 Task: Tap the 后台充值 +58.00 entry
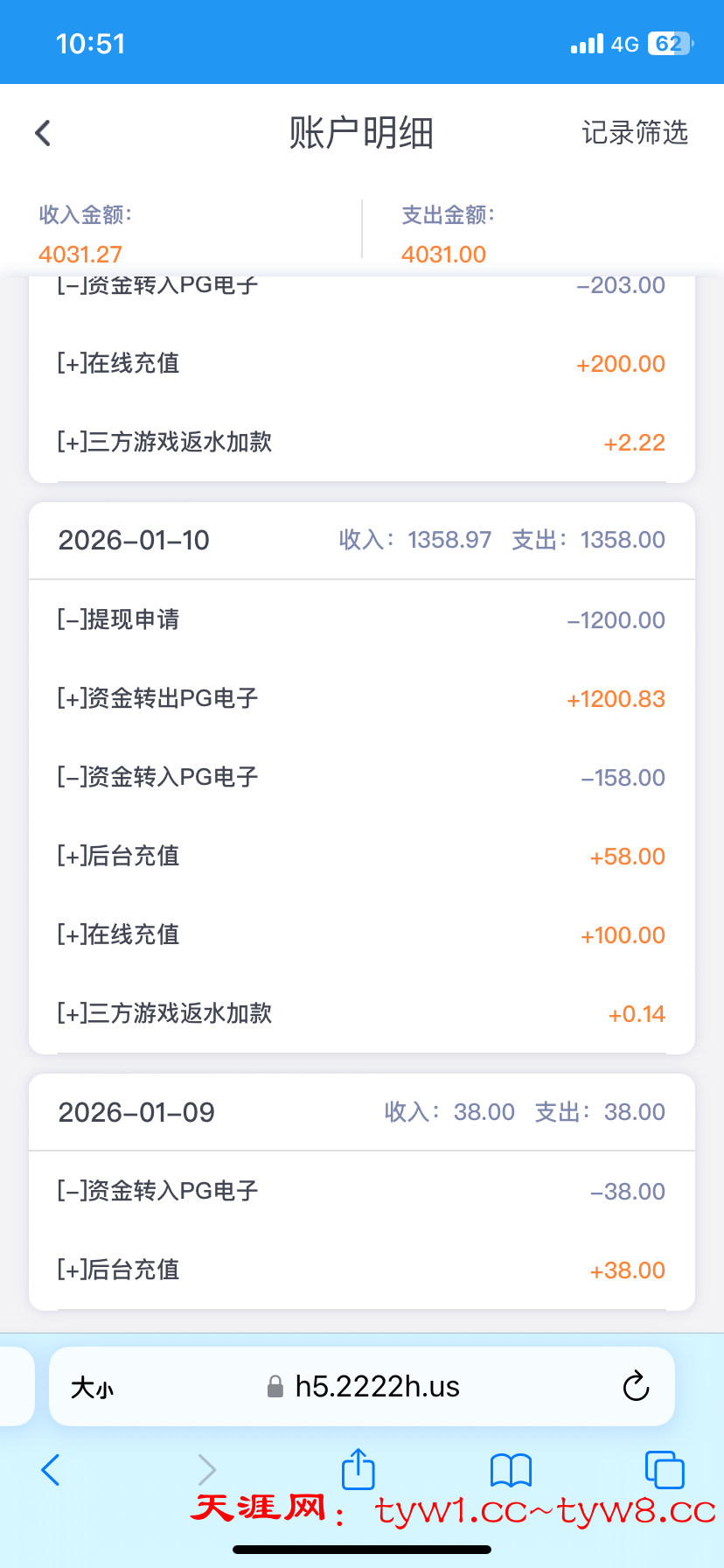coord(361,856)
